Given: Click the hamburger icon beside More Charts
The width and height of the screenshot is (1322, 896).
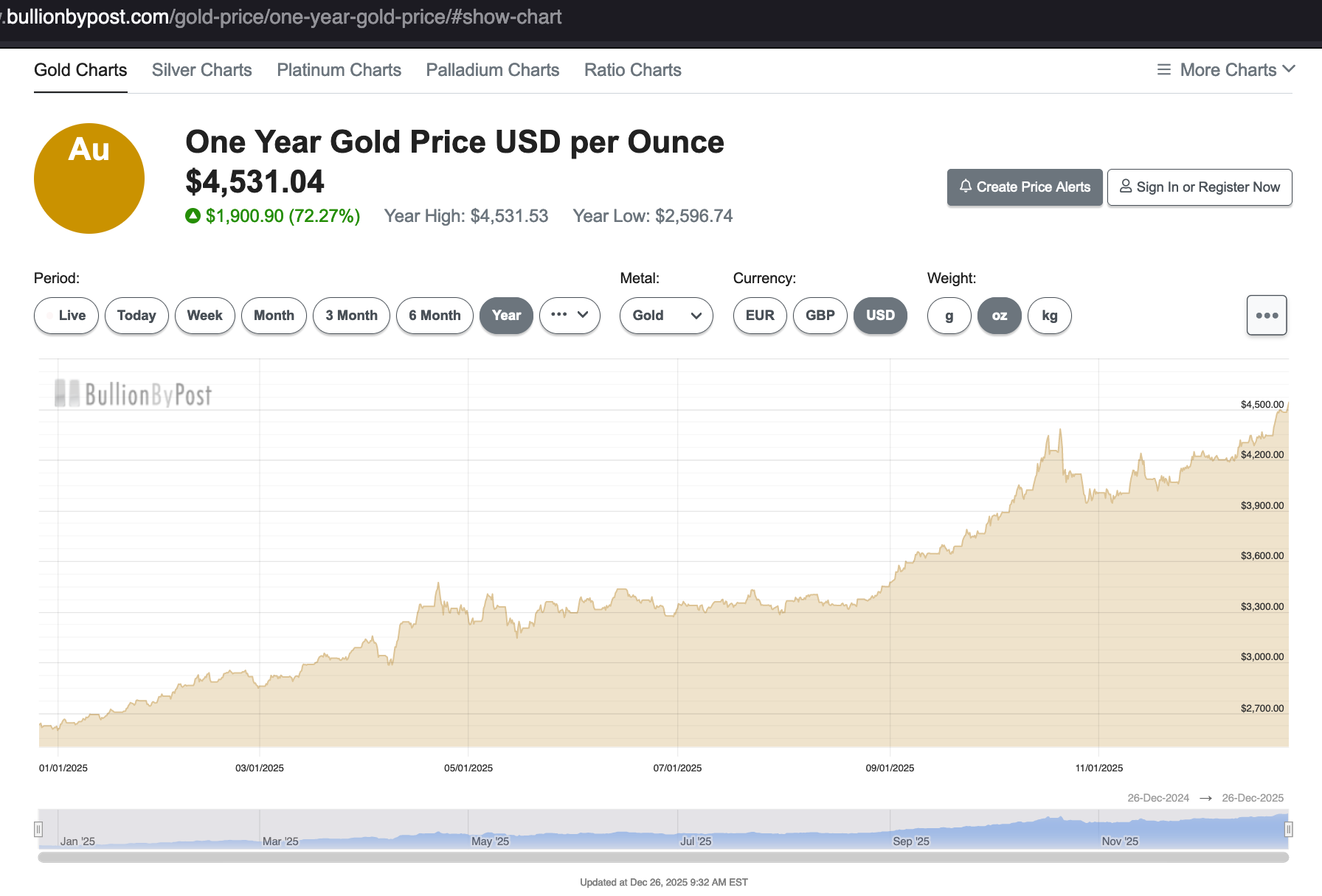Looking at the screenshot, I should (1164, 70).
